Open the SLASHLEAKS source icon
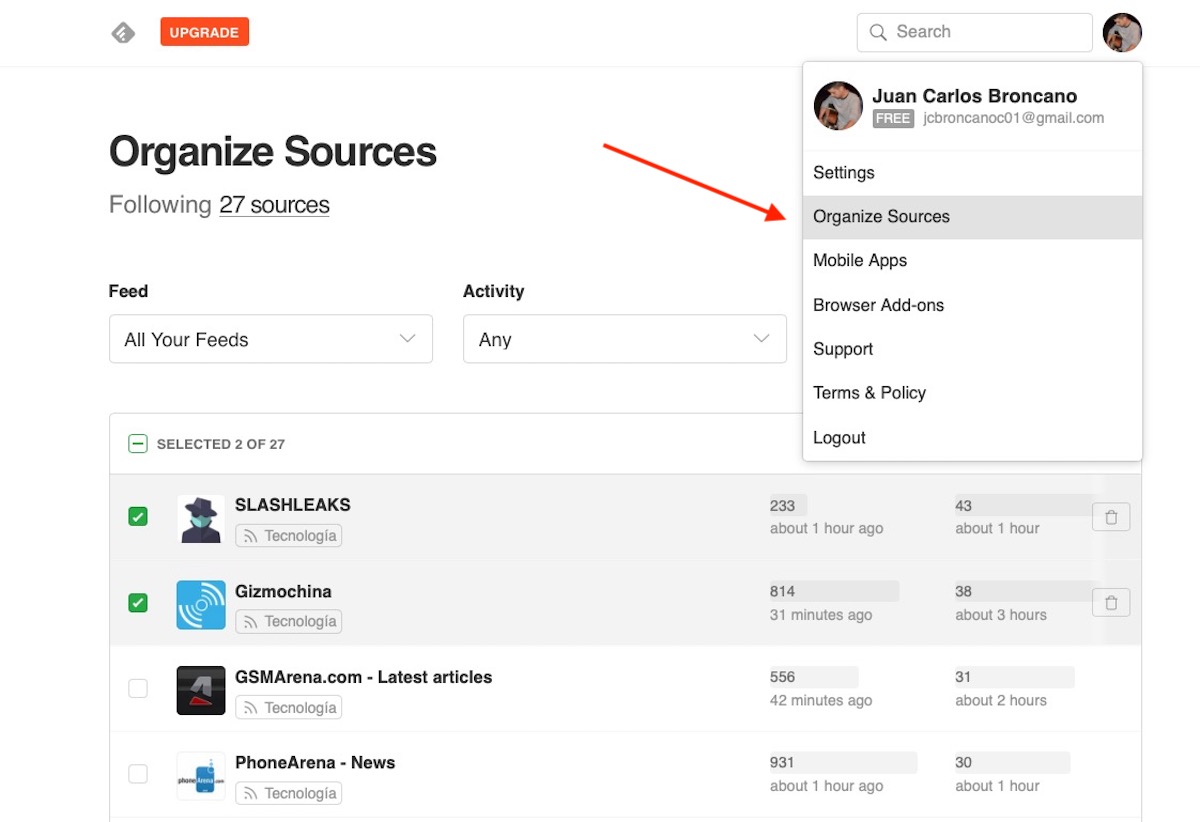Viewport: 1200px width, 822px height. [x=201, y=519]
